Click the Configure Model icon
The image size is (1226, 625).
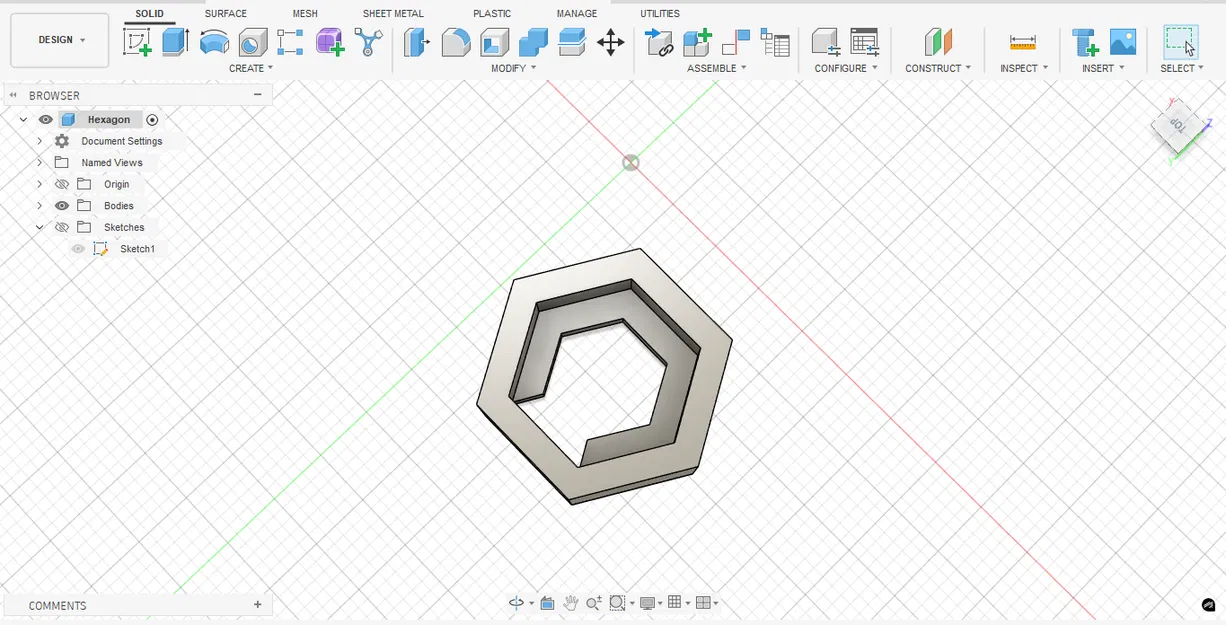(x=826, y=42)
